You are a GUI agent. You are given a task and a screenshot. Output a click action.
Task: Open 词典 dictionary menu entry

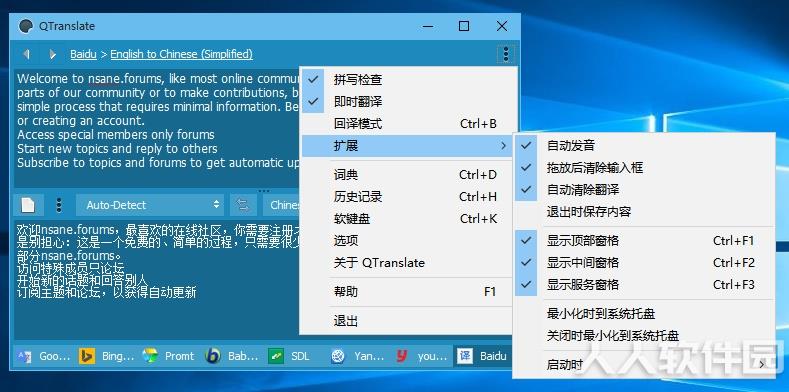(x=408, y=175)
